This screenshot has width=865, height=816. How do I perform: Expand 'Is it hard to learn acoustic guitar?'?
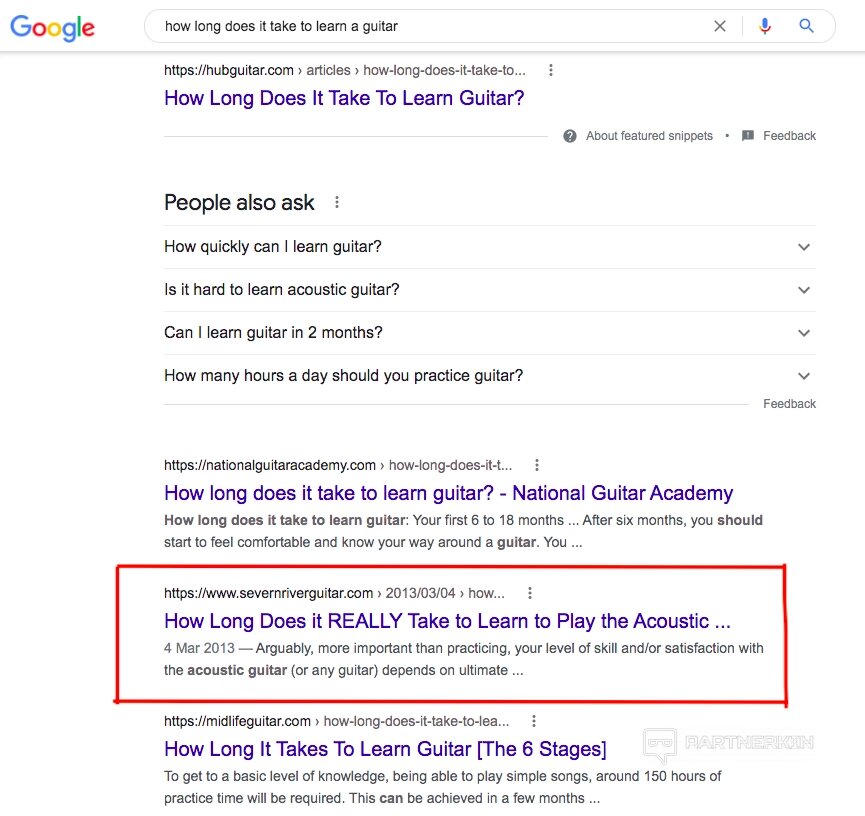click(x=804, y=290)
